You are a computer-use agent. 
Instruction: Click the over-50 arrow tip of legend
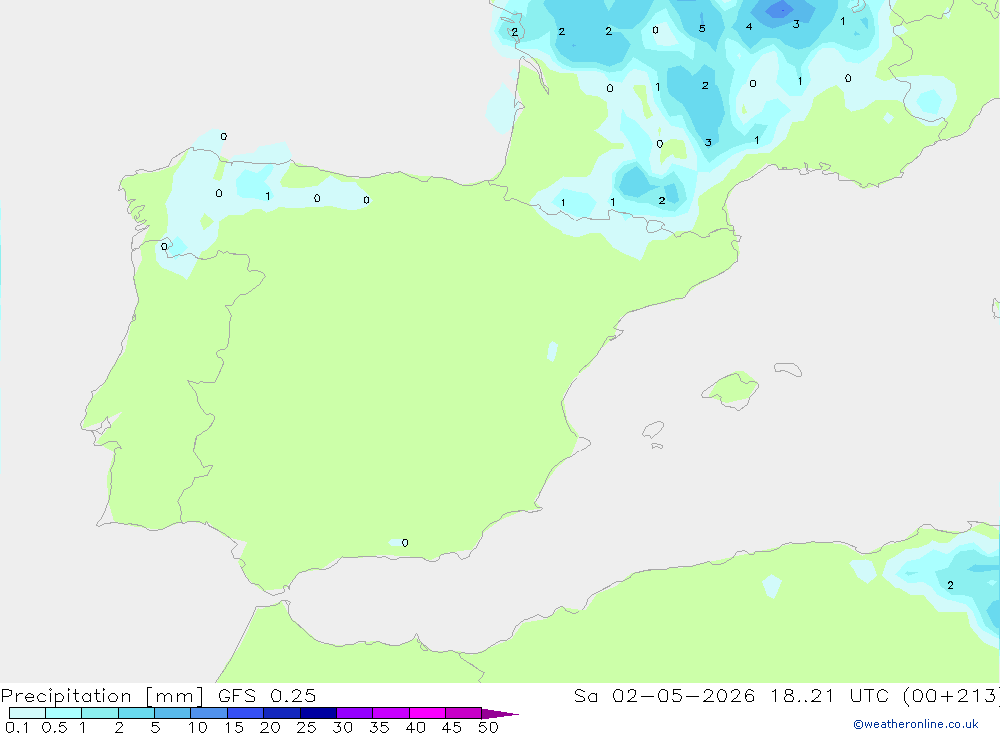[x=500, y=714]
